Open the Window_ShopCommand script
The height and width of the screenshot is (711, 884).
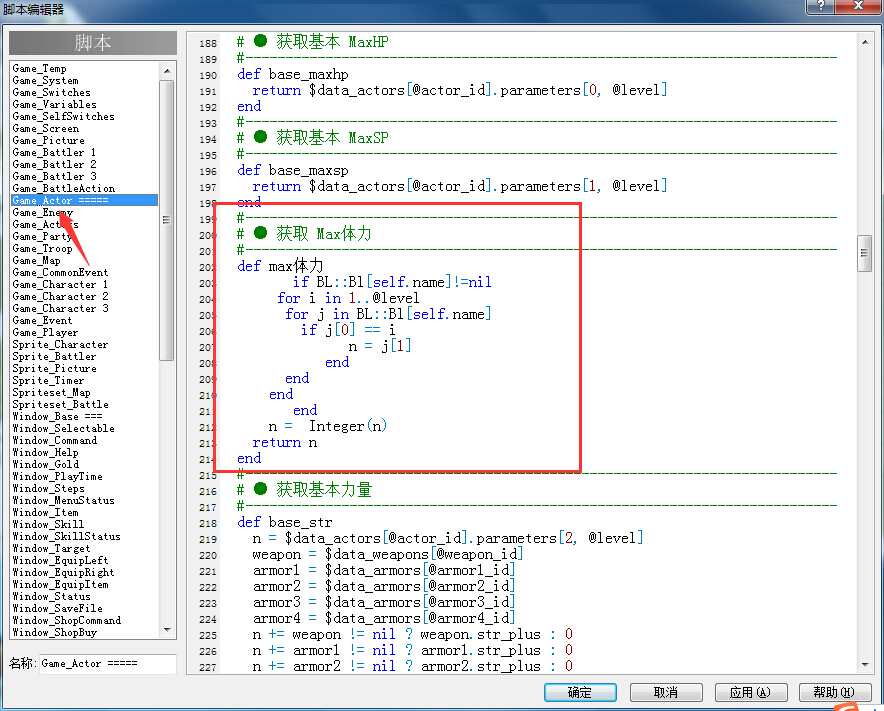(x=67, y=620)
